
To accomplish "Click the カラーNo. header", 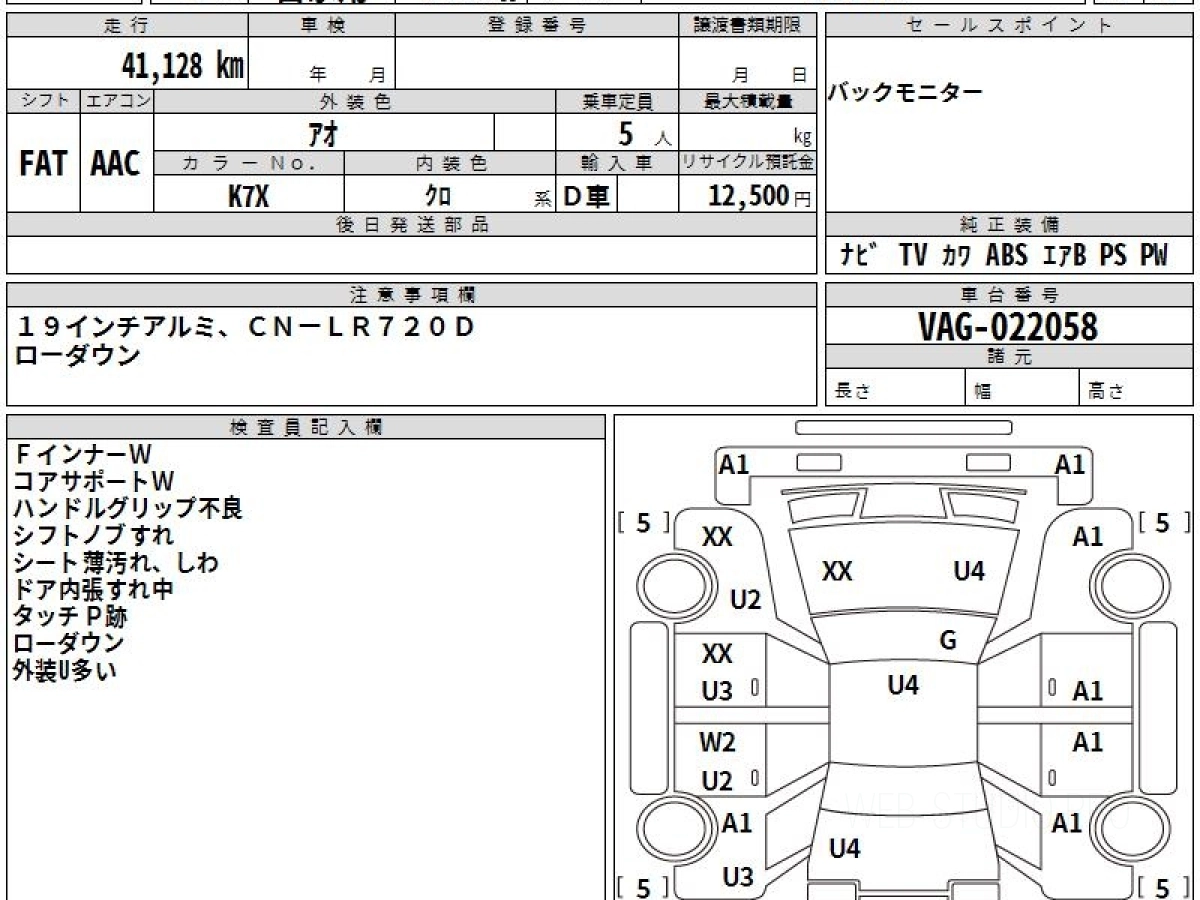I will coord(249,163).
